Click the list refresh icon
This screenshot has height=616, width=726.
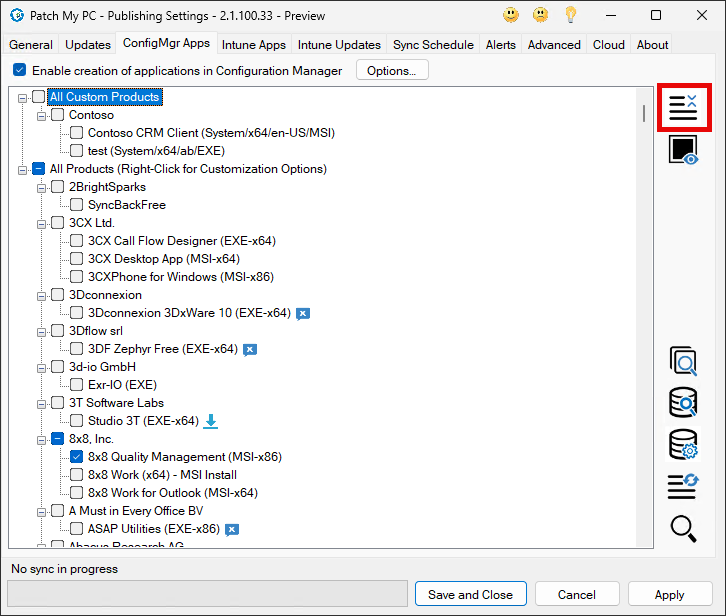pos(683,486)
